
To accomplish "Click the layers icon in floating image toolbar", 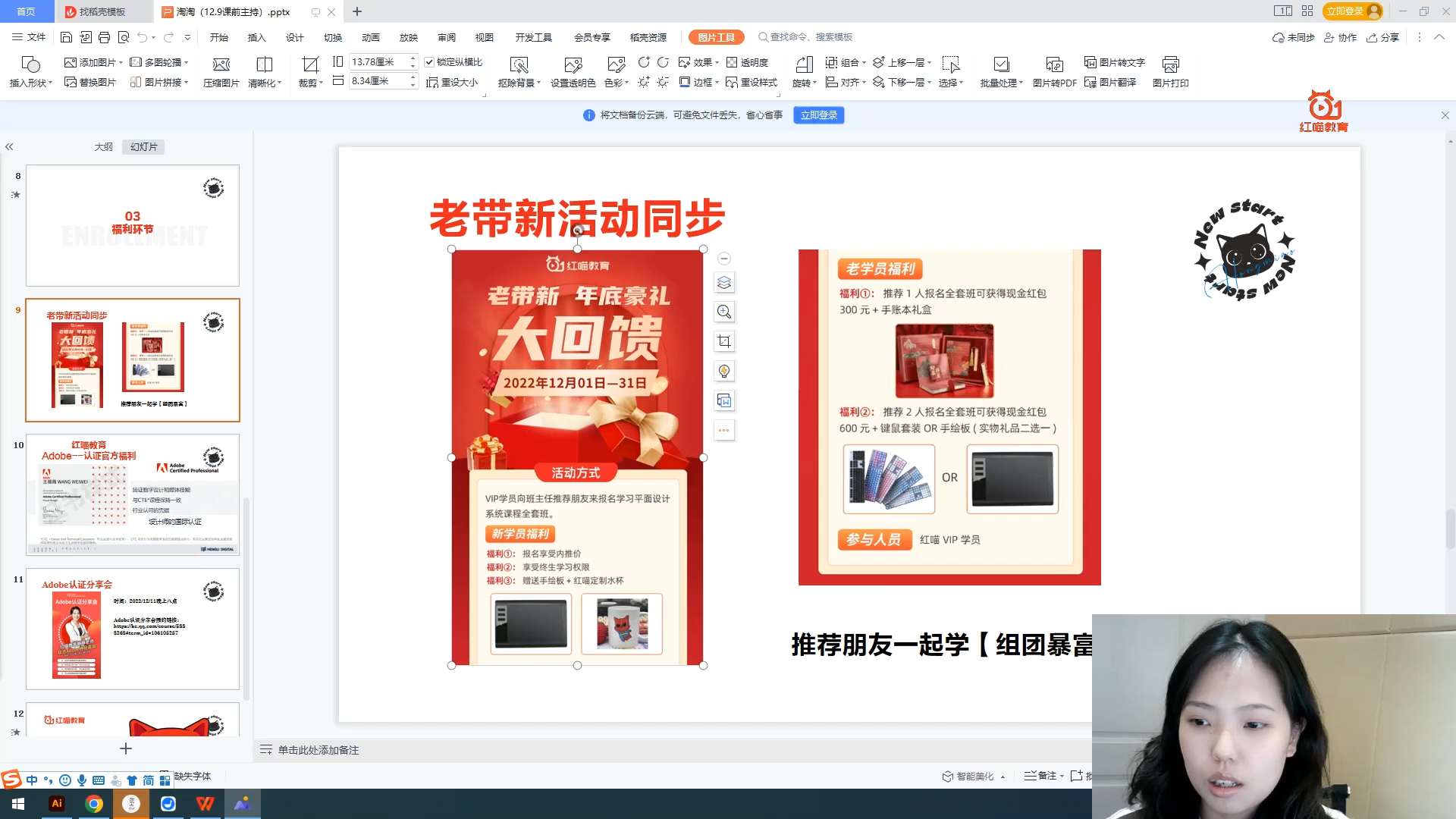I will [x=724, y=283].
